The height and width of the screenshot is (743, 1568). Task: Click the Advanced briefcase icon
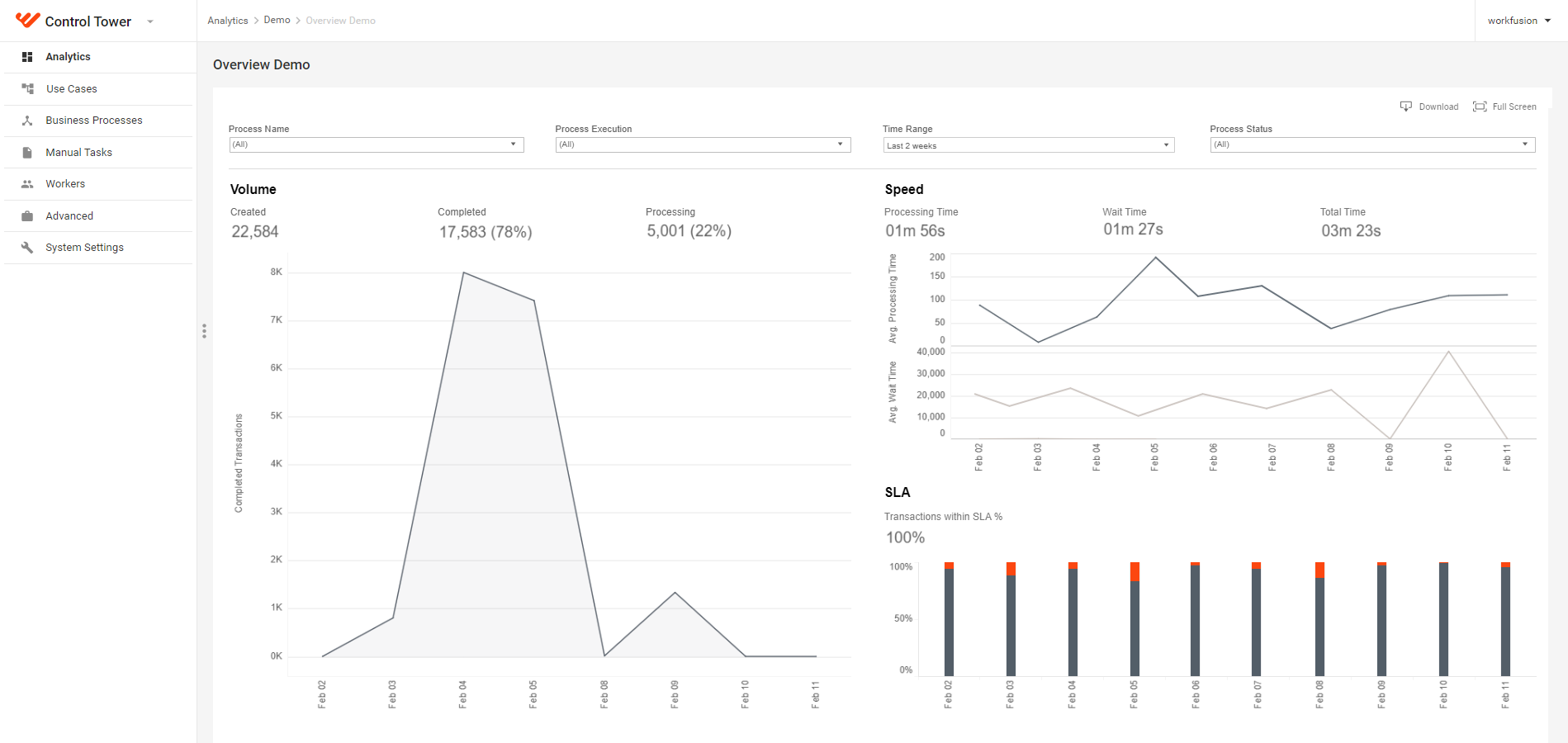pos(27,216)
